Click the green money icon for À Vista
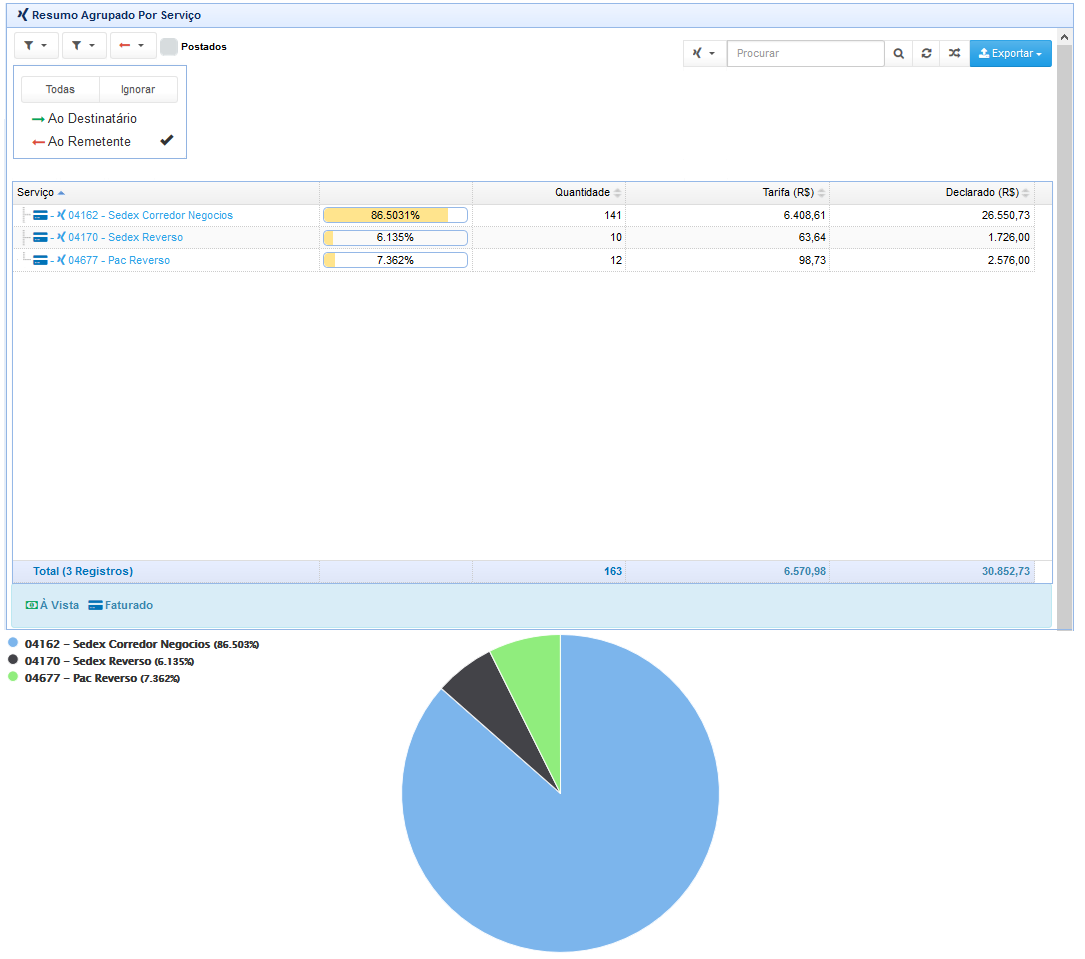The height and width of the screenshot is (959, 1085). point(32,605)
